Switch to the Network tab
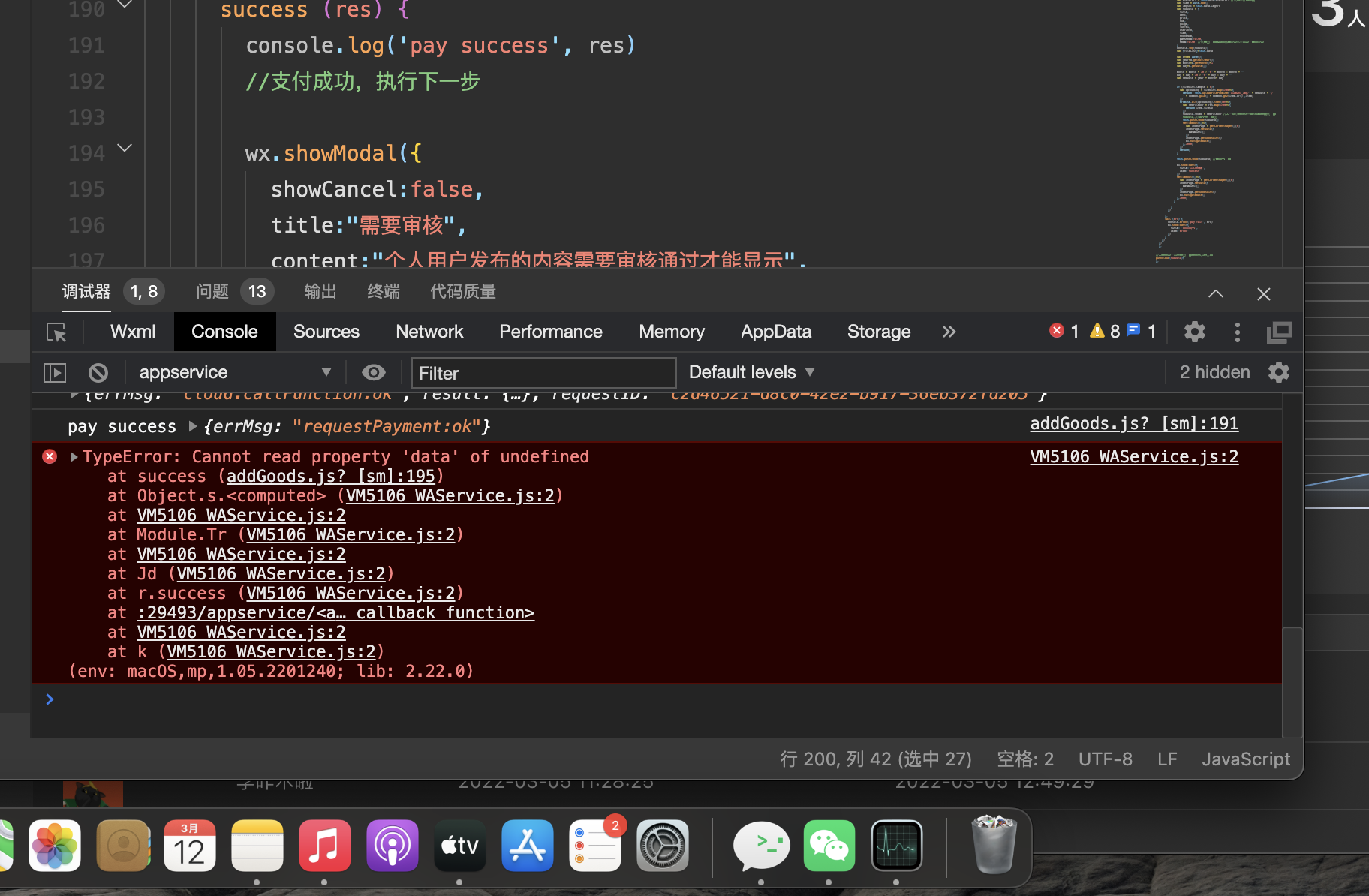Screen dimensions: 1369x896 pyautogui.click(x=429, y=332)
